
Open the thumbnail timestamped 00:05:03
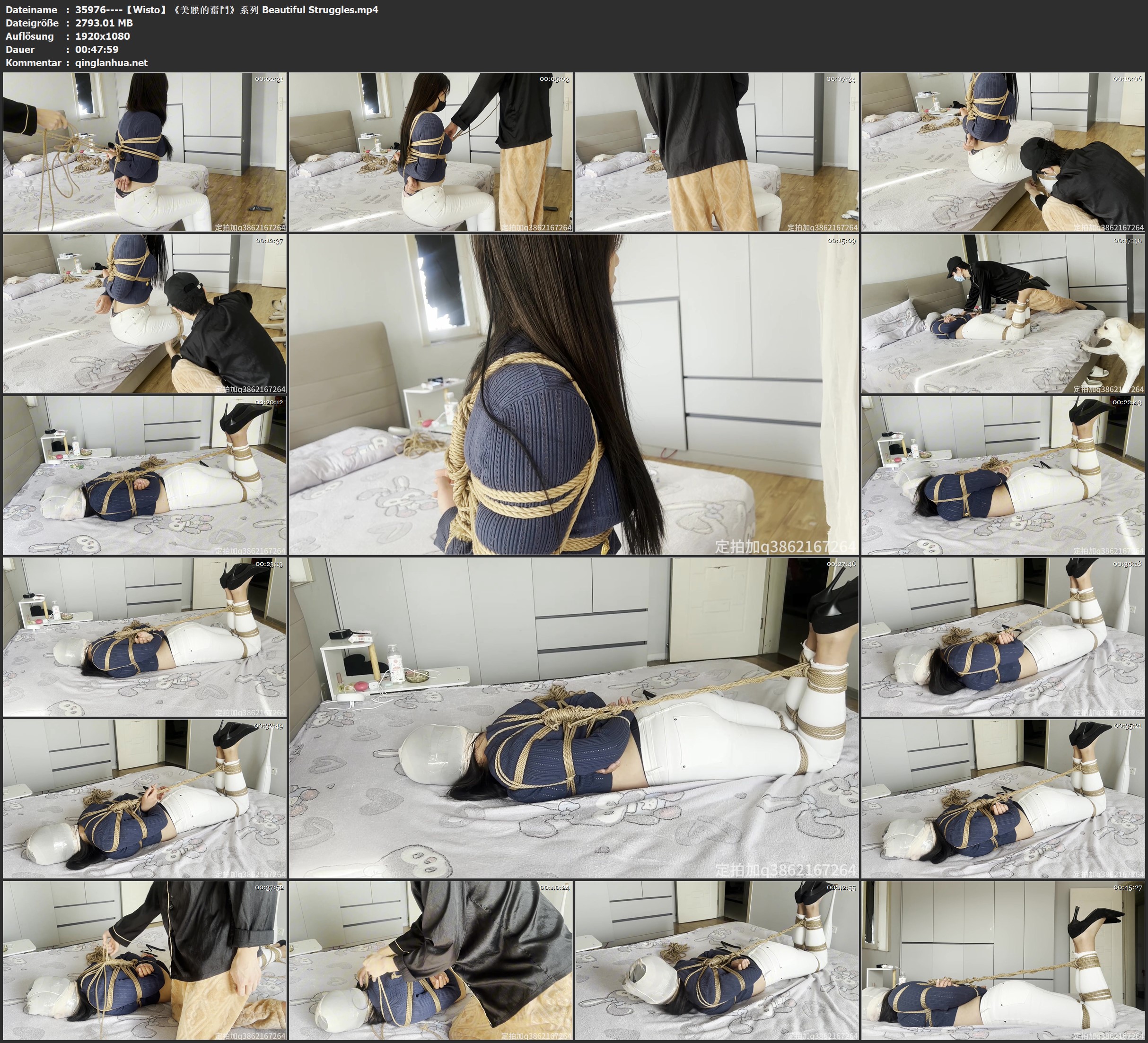430,152
